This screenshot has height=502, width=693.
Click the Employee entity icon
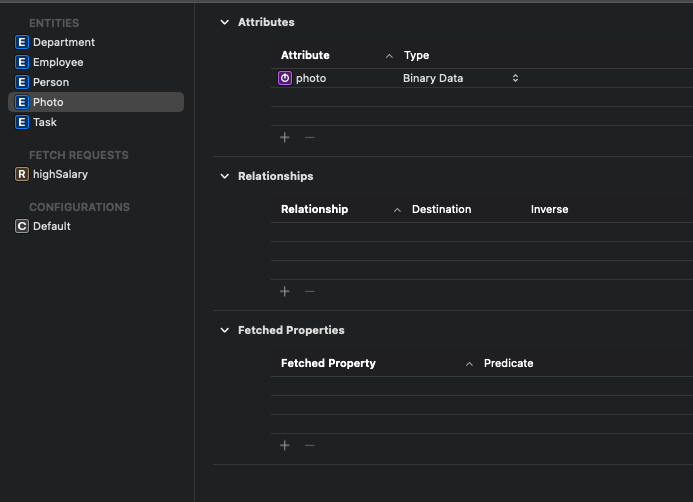coord(22,62)
